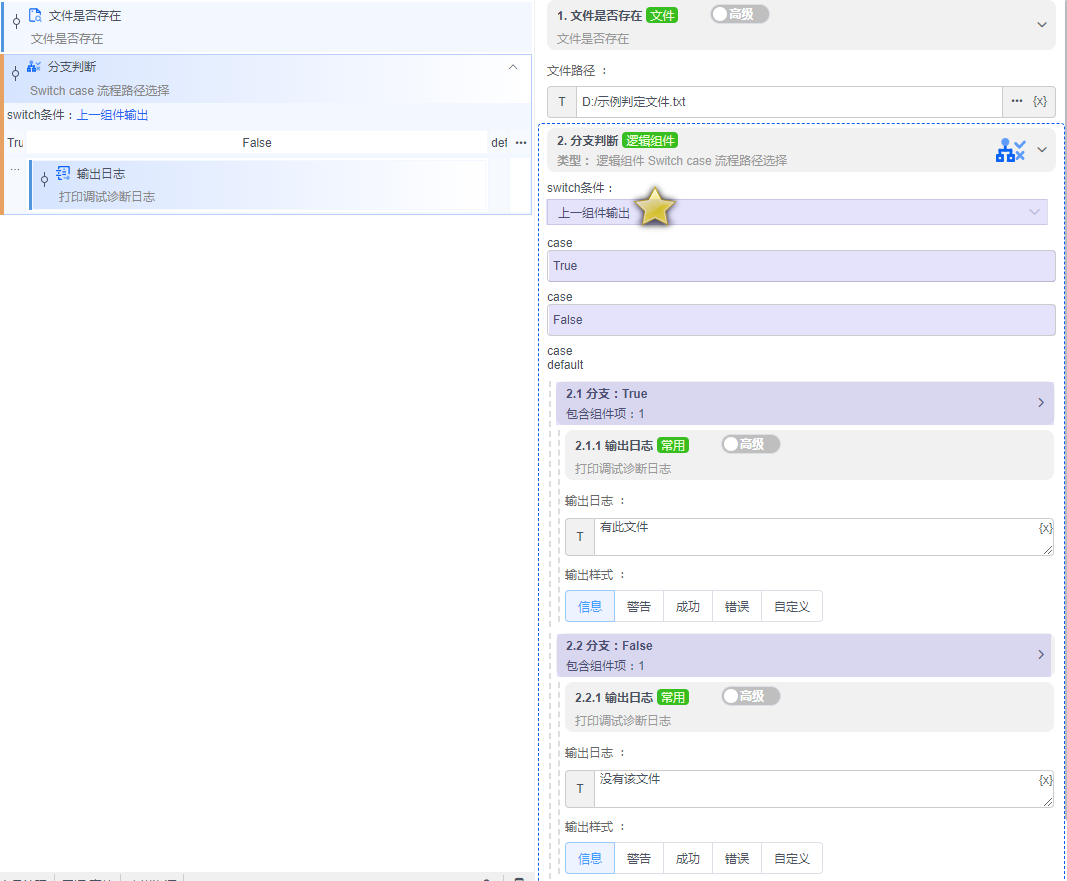Screen dimensions: 1067x881
Task: Click the large branch icon in 分支判断 panel header
Action: tap(1010, 150)
